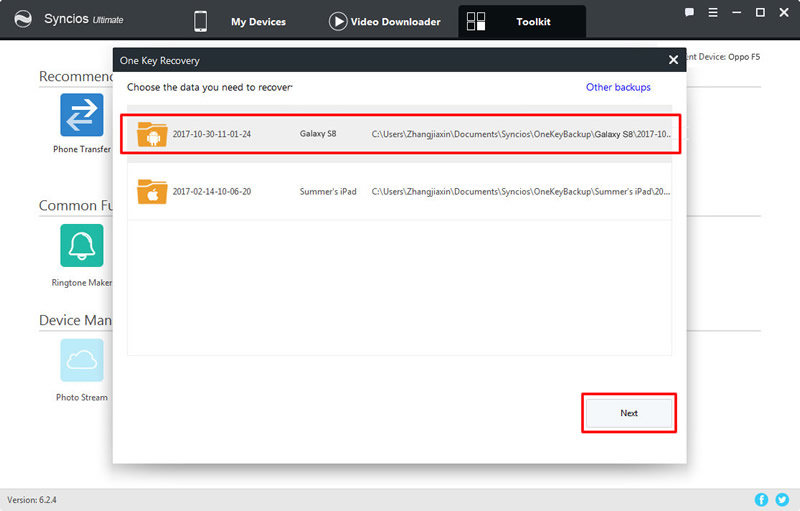
Task: Open the hamburger menu icon
Action: [713, 13]
